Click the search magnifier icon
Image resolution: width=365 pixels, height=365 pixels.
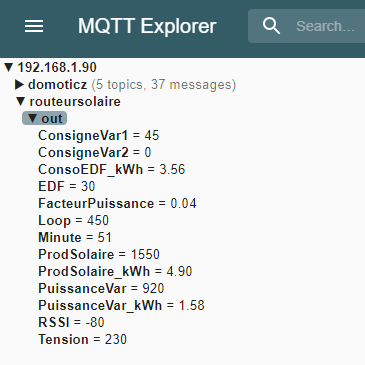(271, 26)
